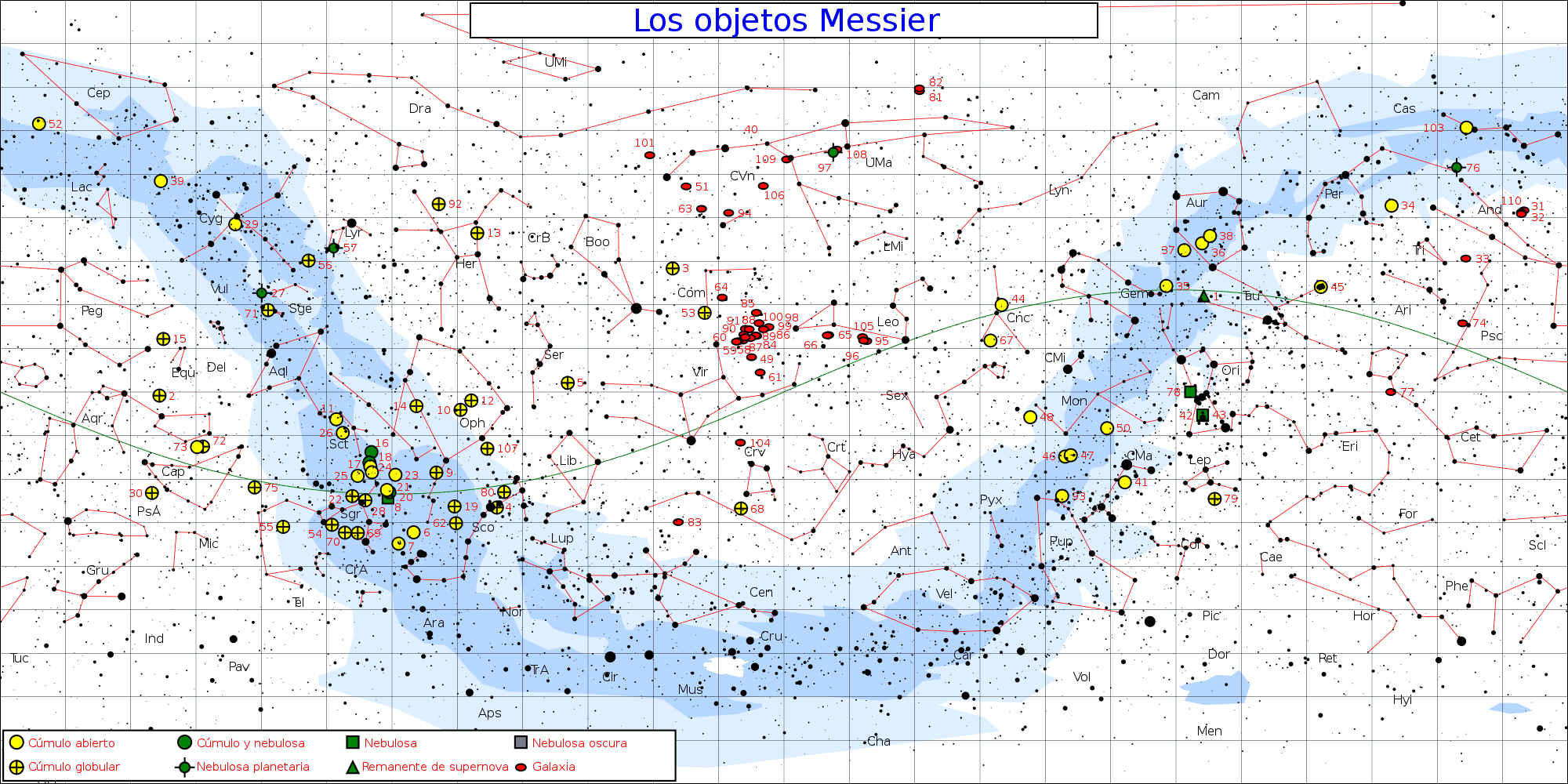Select the M3 globular cluster marker
Image resolution: width=1568 pixels, height=784 pixels.
(672, 268)
